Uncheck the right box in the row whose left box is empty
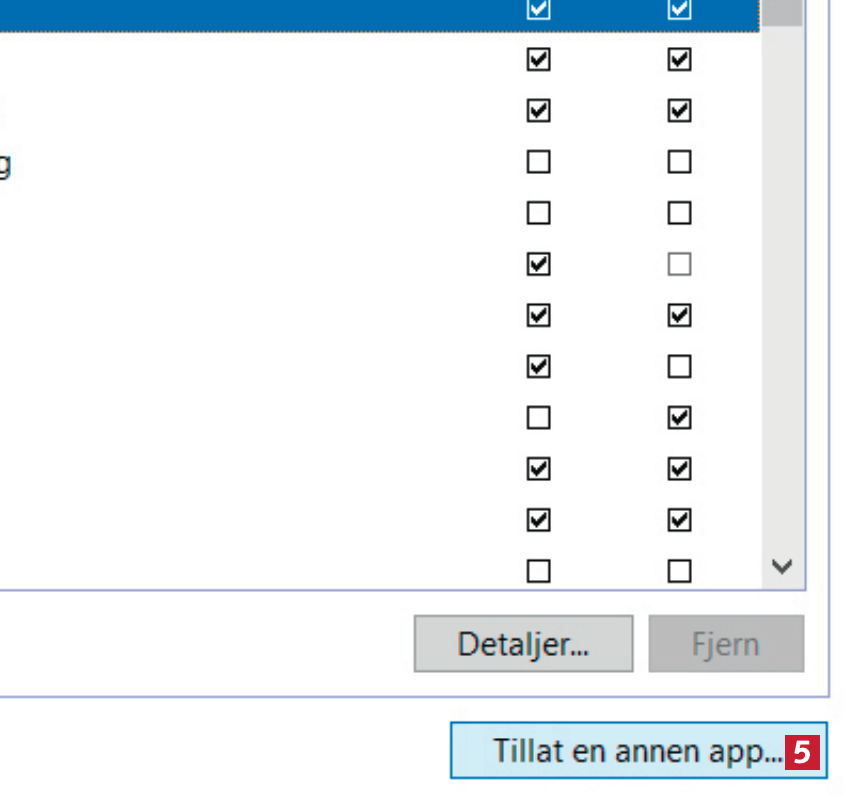The height and width of the screenshot is (800, 846). [679, 418]
